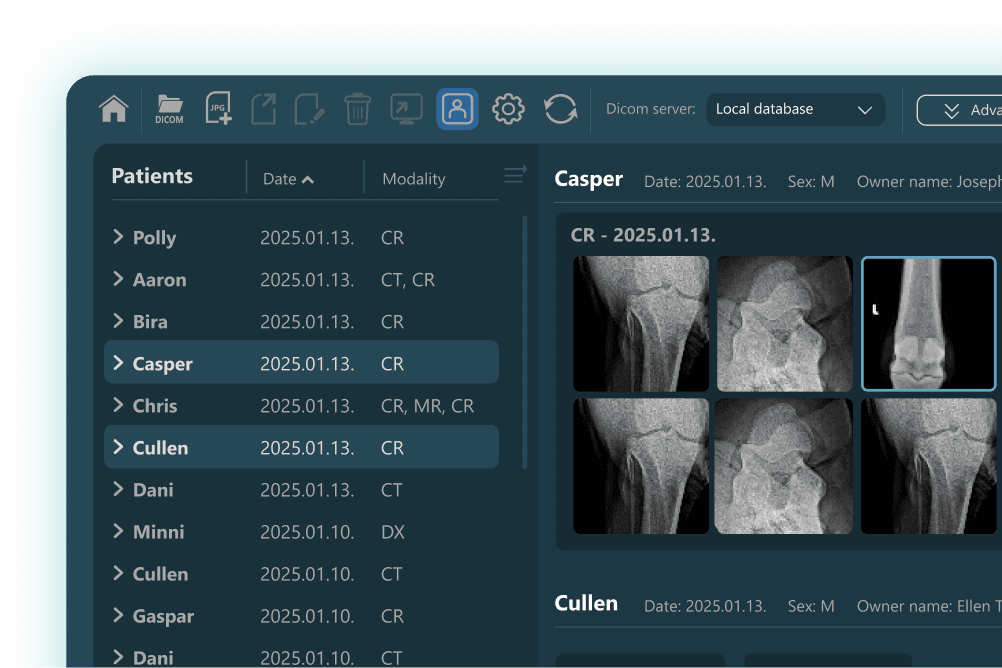Open a DICOM folder

pyautogui.click(x=169, y=109)
